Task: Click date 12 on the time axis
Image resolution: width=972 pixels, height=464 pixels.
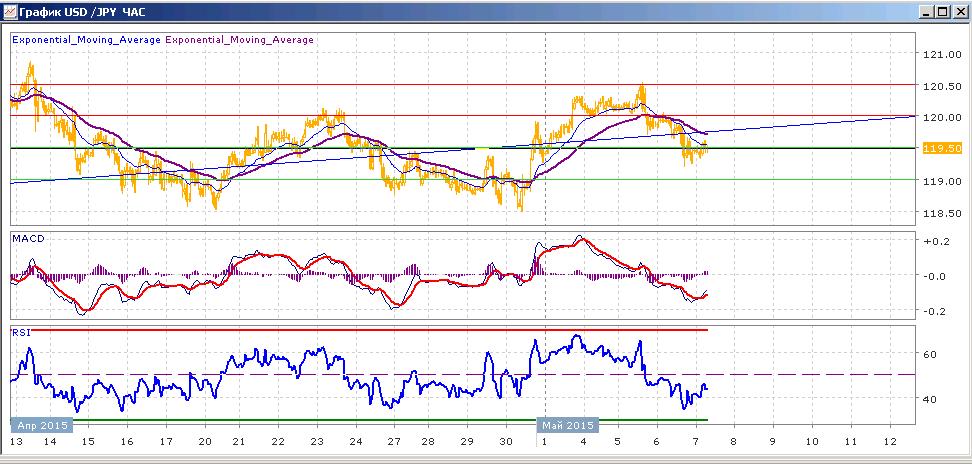Action: (890, 441)
